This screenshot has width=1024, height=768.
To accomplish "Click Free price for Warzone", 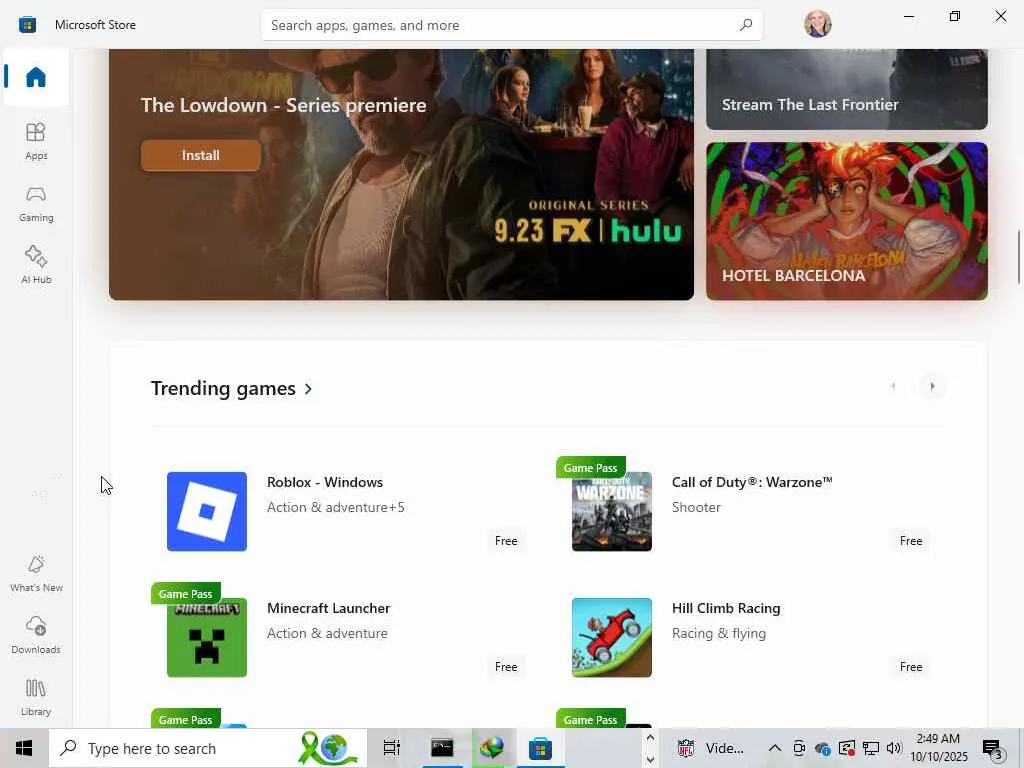I will click(x=910, y=541).
